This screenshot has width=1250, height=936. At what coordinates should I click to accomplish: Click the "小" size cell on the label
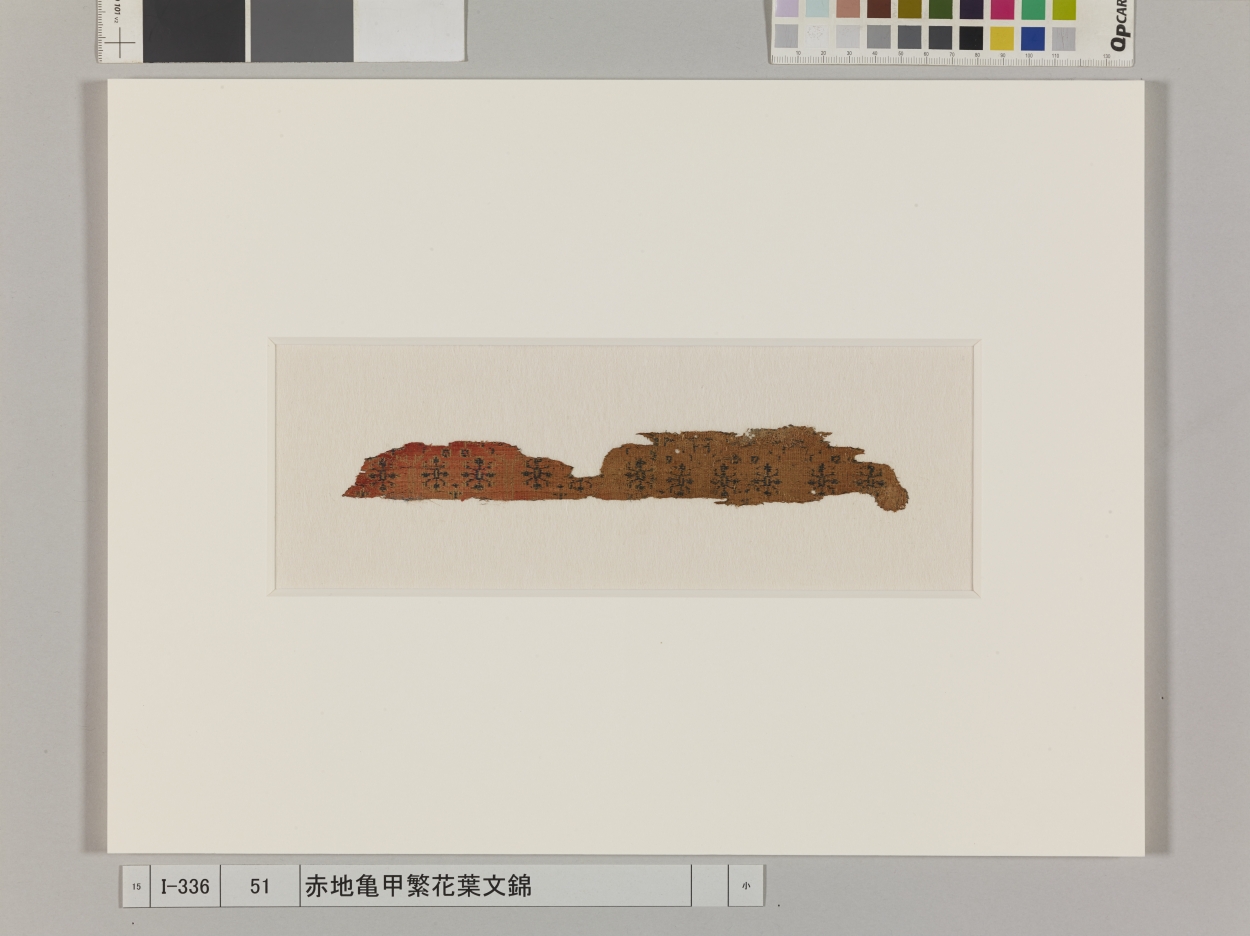(x=746, y=886)
